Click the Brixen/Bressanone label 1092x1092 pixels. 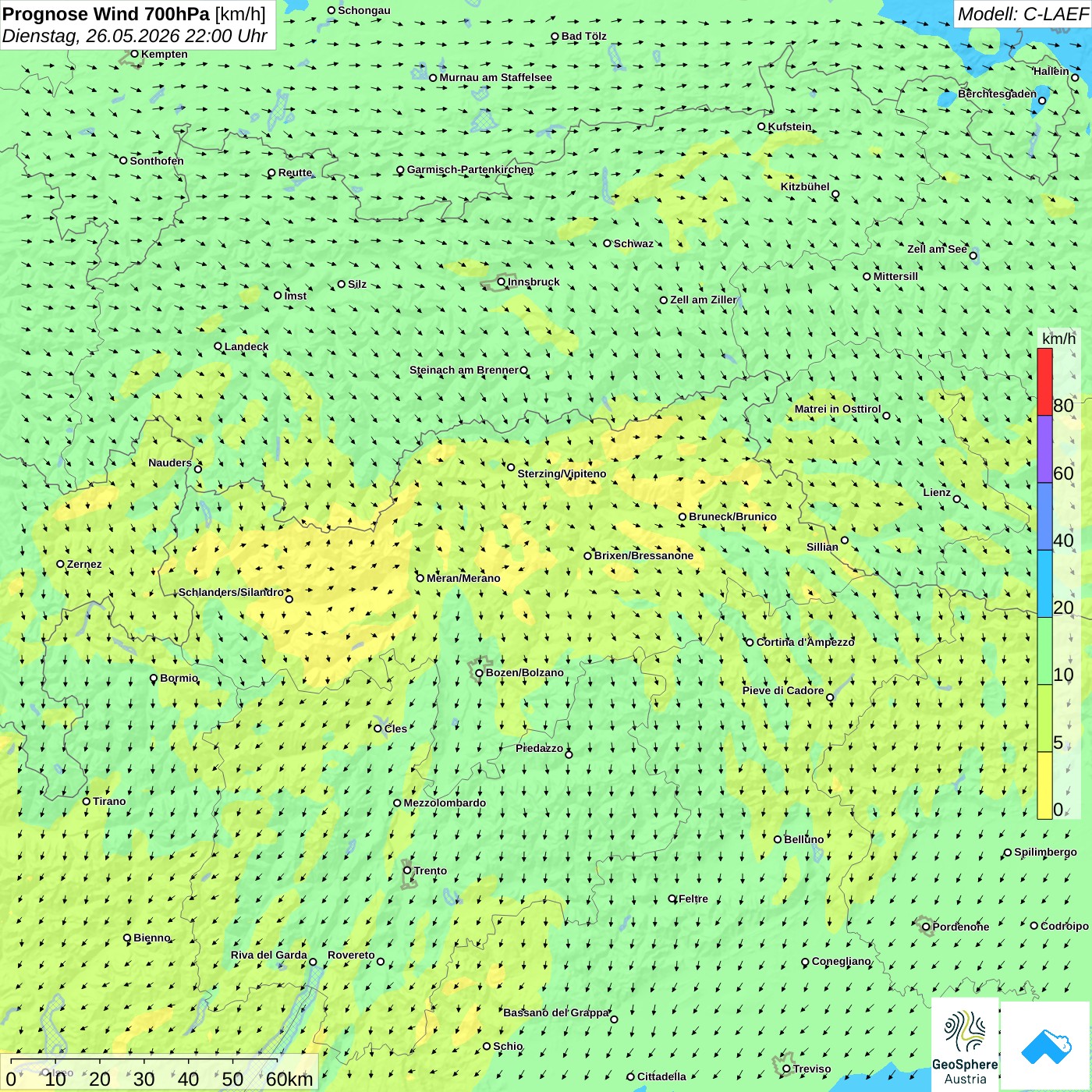pyautogui.click(x=643, y=555)
